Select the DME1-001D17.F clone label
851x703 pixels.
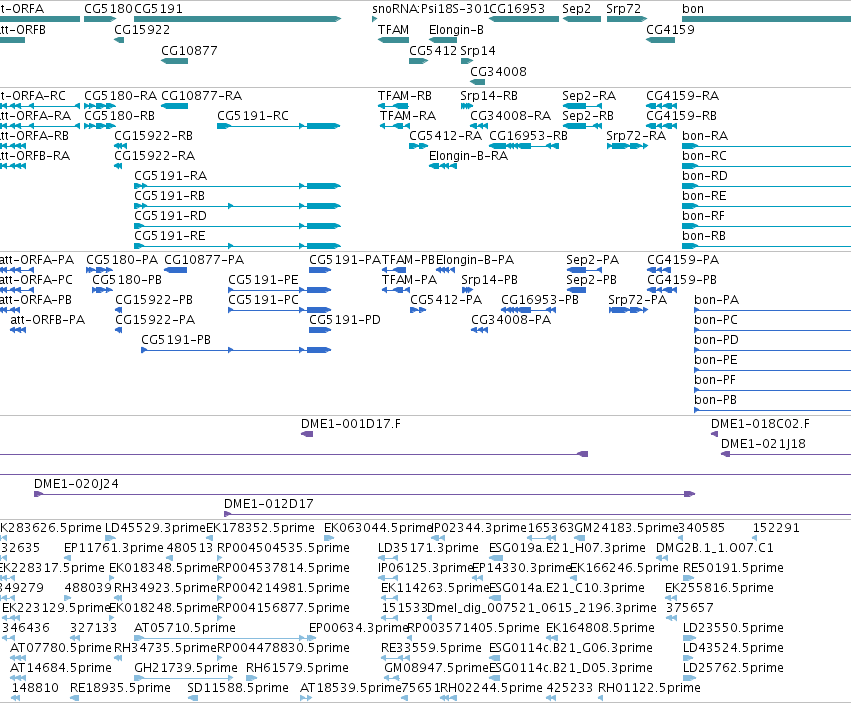point(351,424)
